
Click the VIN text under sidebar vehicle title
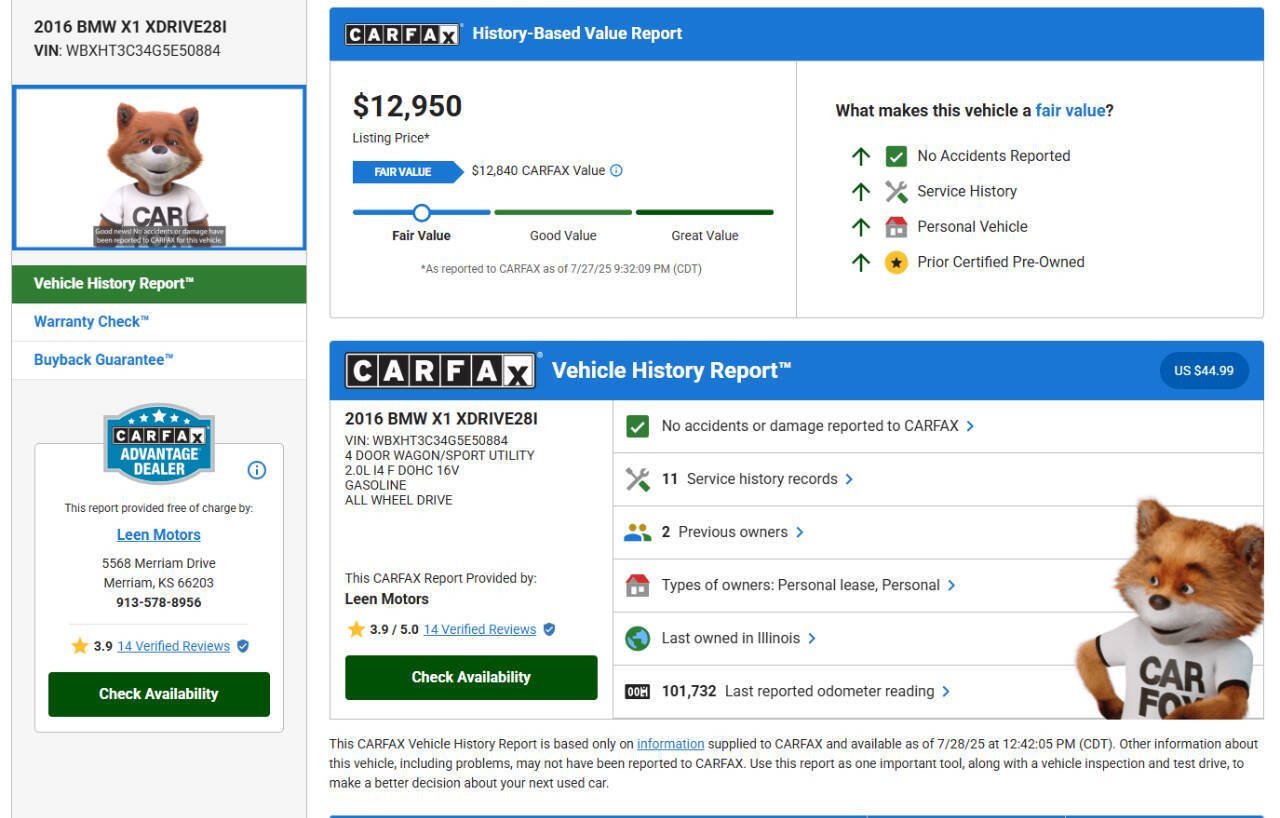127,50
